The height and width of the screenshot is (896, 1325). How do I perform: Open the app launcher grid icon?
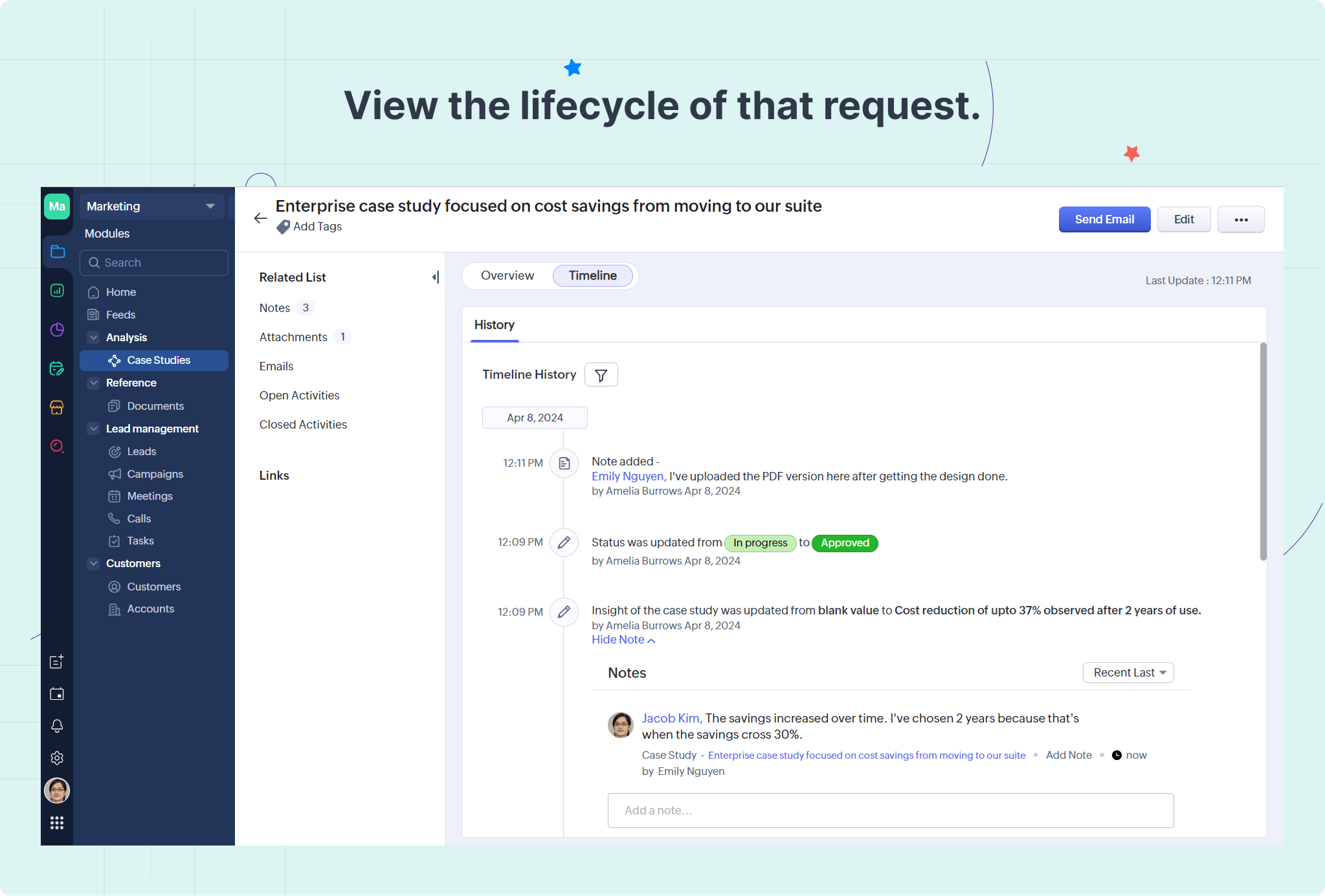57,823
